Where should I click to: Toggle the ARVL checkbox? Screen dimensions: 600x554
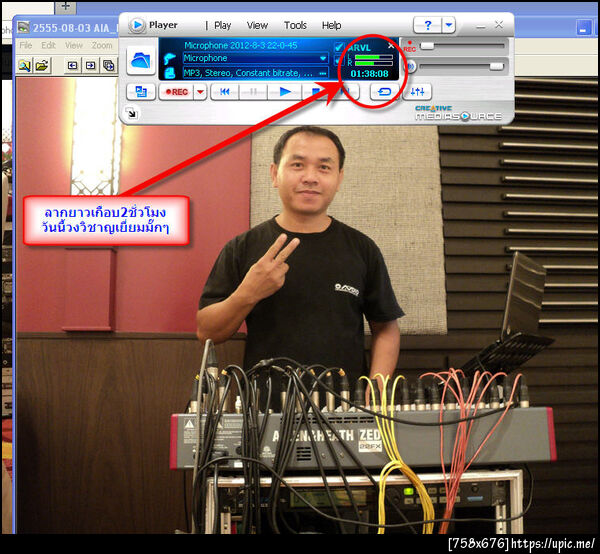[x=339, y=47]
